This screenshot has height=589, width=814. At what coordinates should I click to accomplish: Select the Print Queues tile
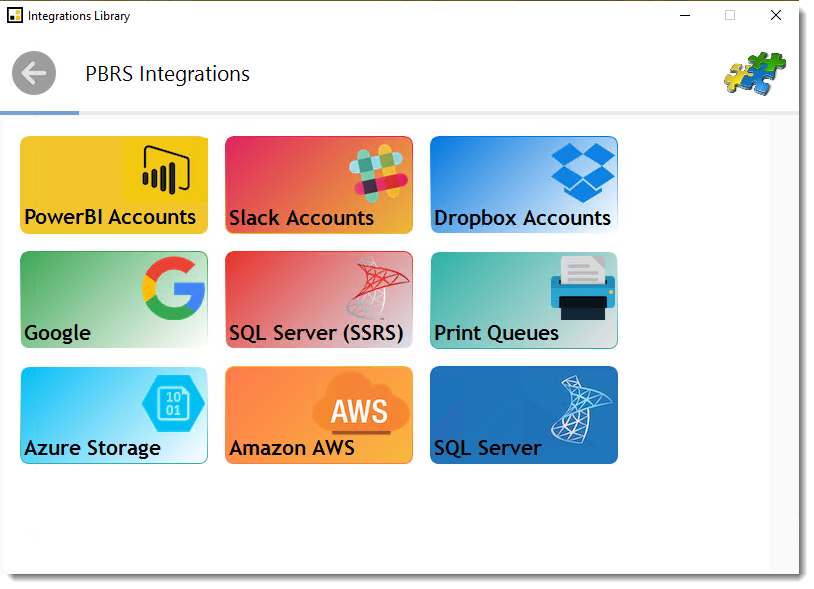[523, 300]
